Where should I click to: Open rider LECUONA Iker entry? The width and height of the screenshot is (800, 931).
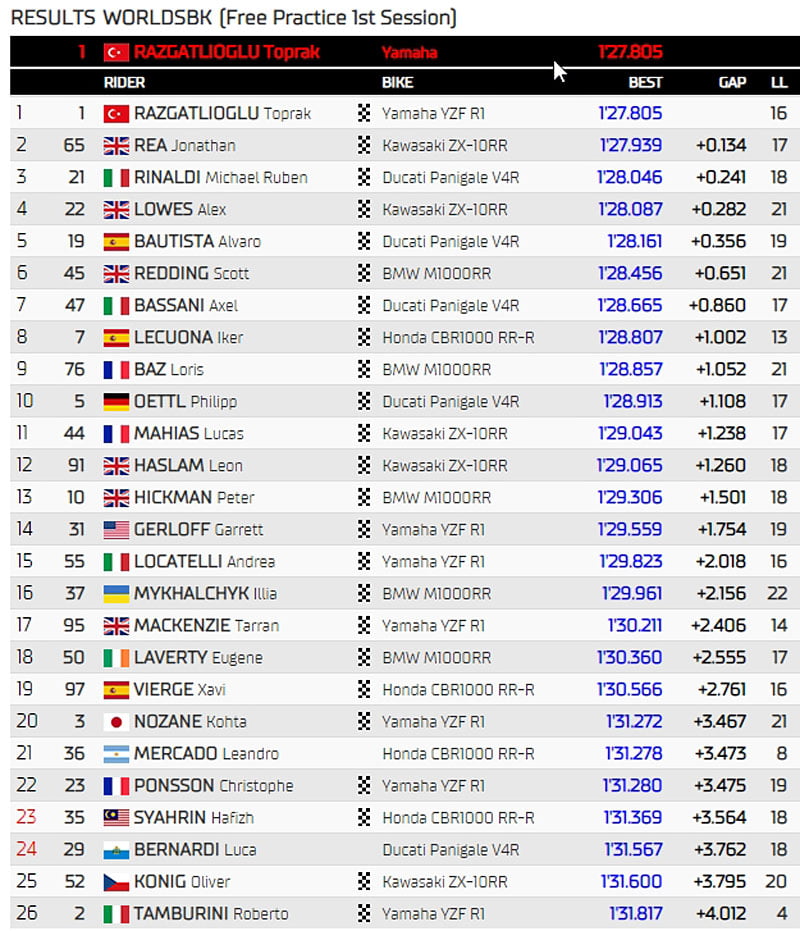[188, 338]
